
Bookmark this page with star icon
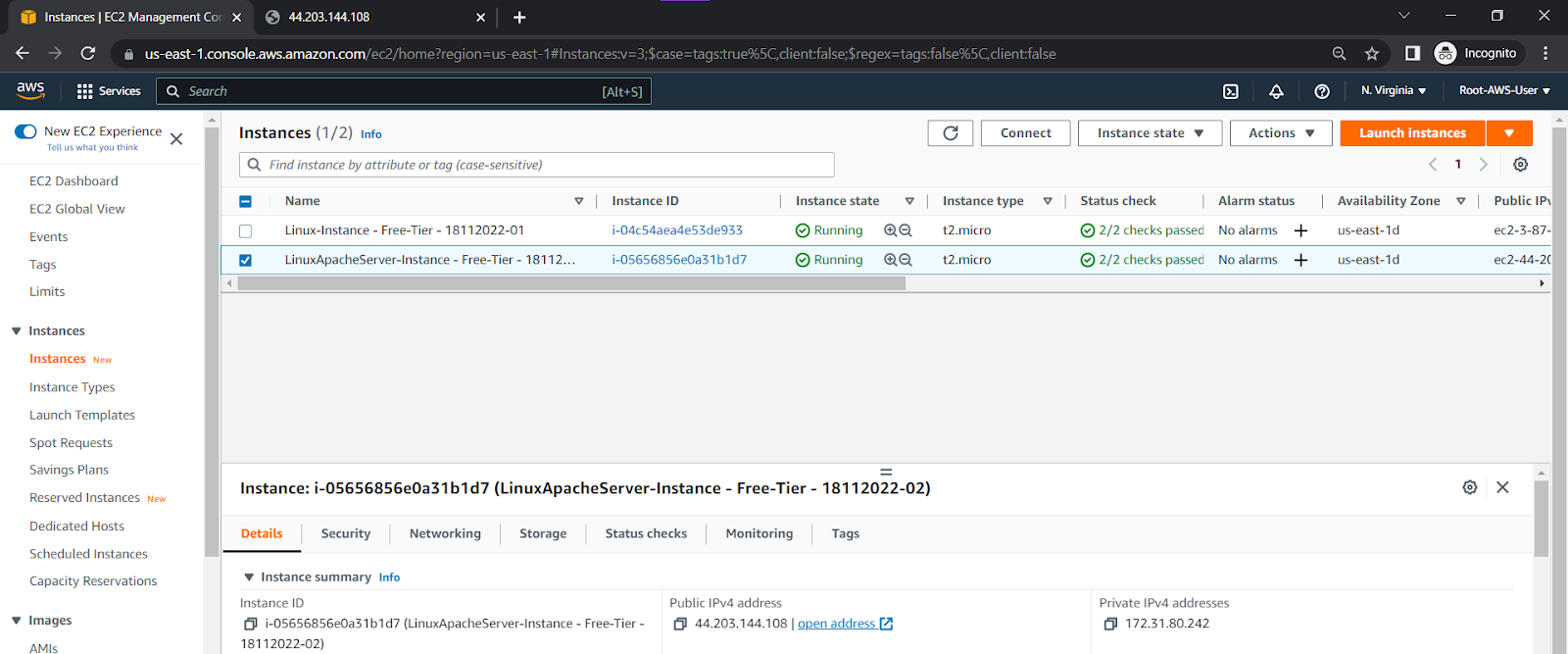(x=1372, y=54)
